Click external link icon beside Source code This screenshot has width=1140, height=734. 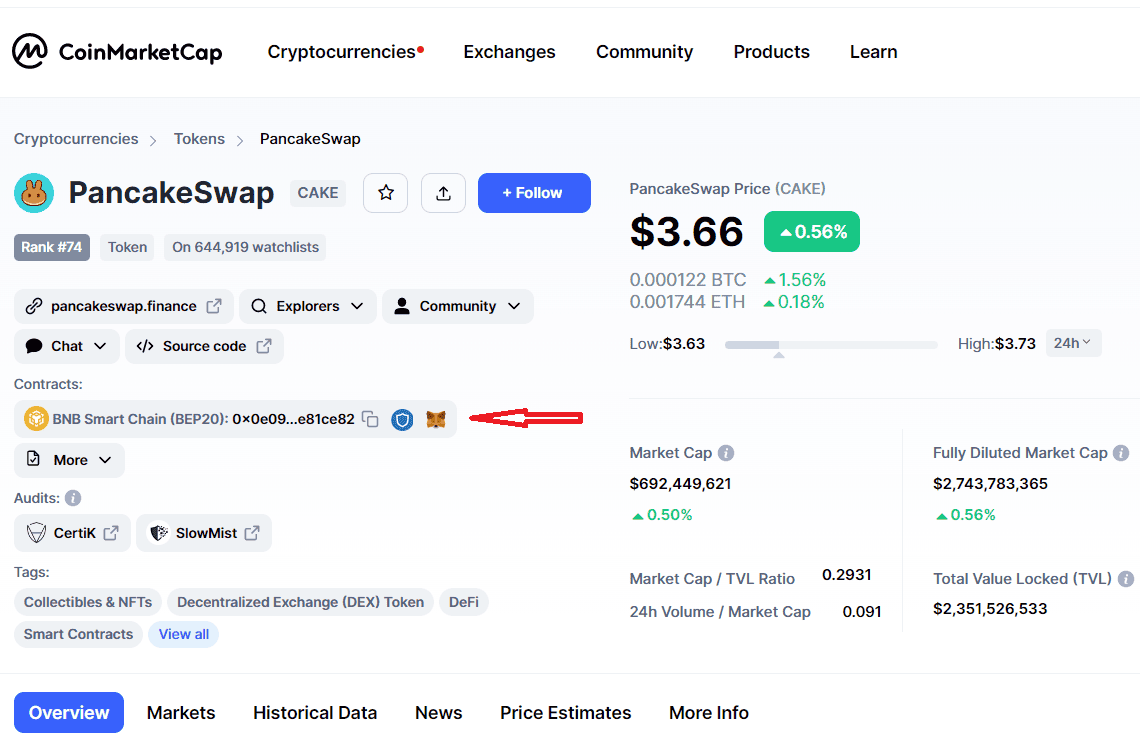264,346
